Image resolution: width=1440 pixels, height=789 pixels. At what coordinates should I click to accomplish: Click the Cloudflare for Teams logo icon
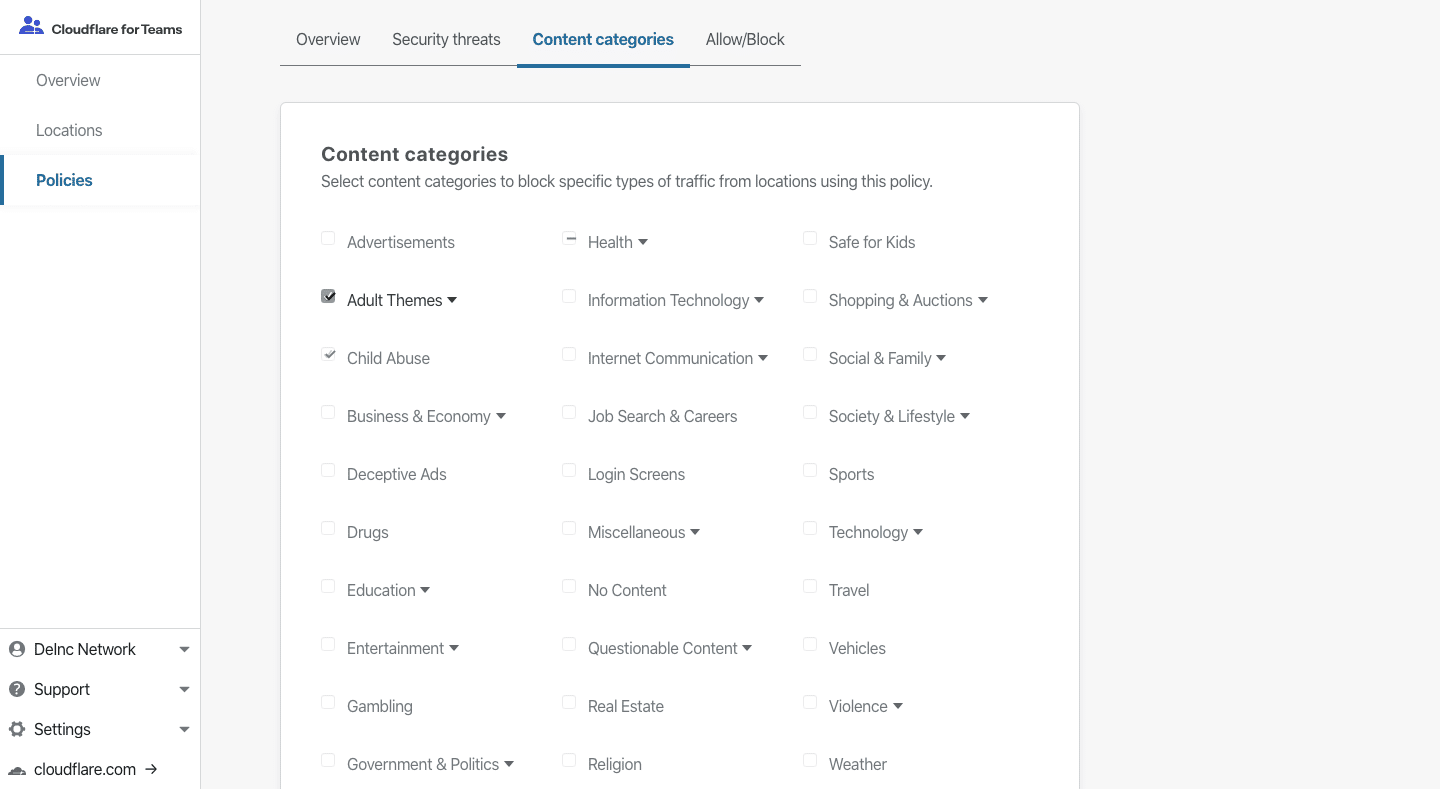pyautogui.click(x=31, y=27)
